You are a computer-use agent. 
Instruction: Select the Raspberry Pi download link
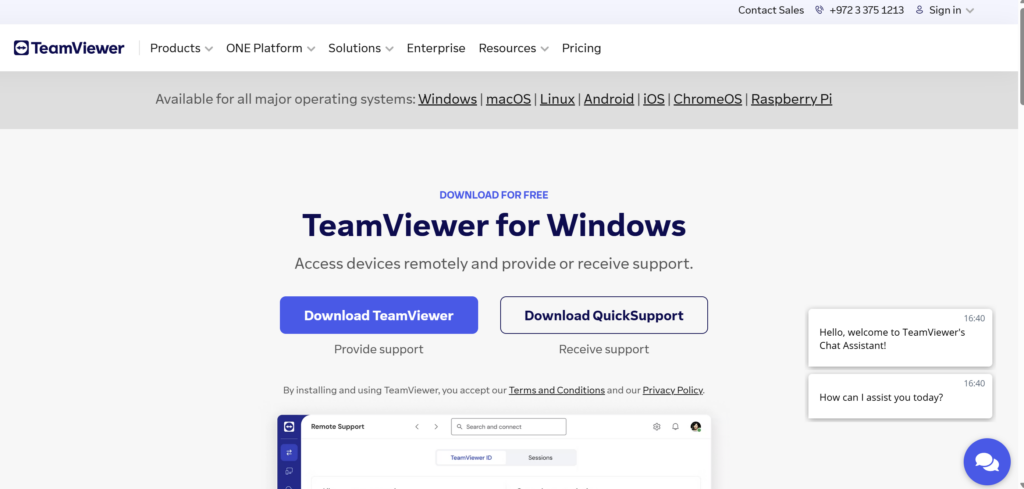792,99
